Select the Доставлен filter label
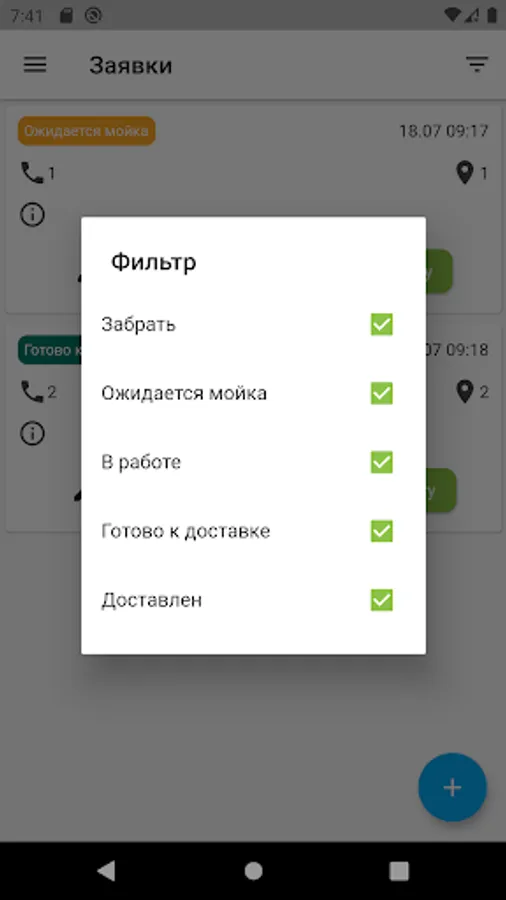 151,600
